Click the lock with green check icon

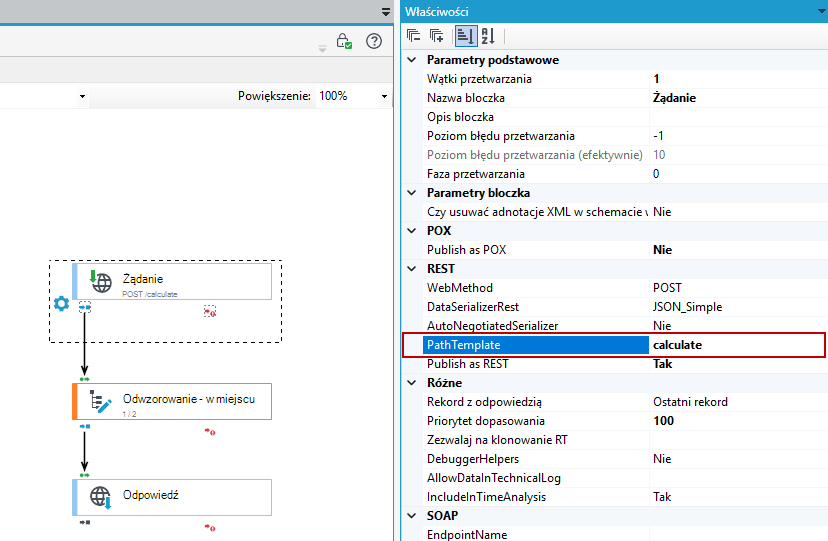tap(344, 41)
